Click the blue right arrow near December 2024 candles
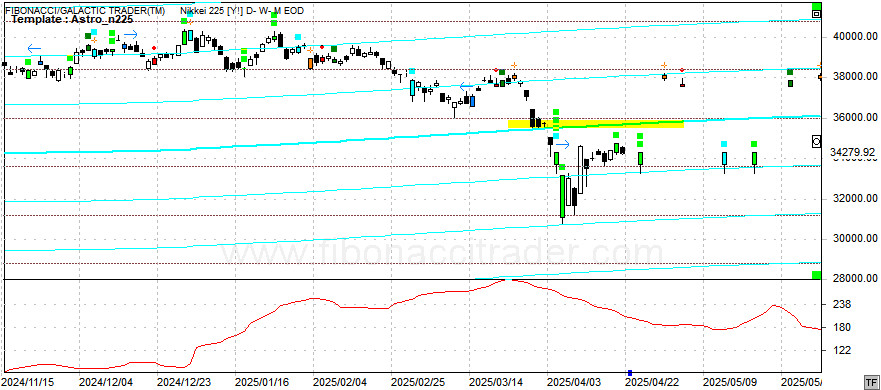 (x=131, y=35)
